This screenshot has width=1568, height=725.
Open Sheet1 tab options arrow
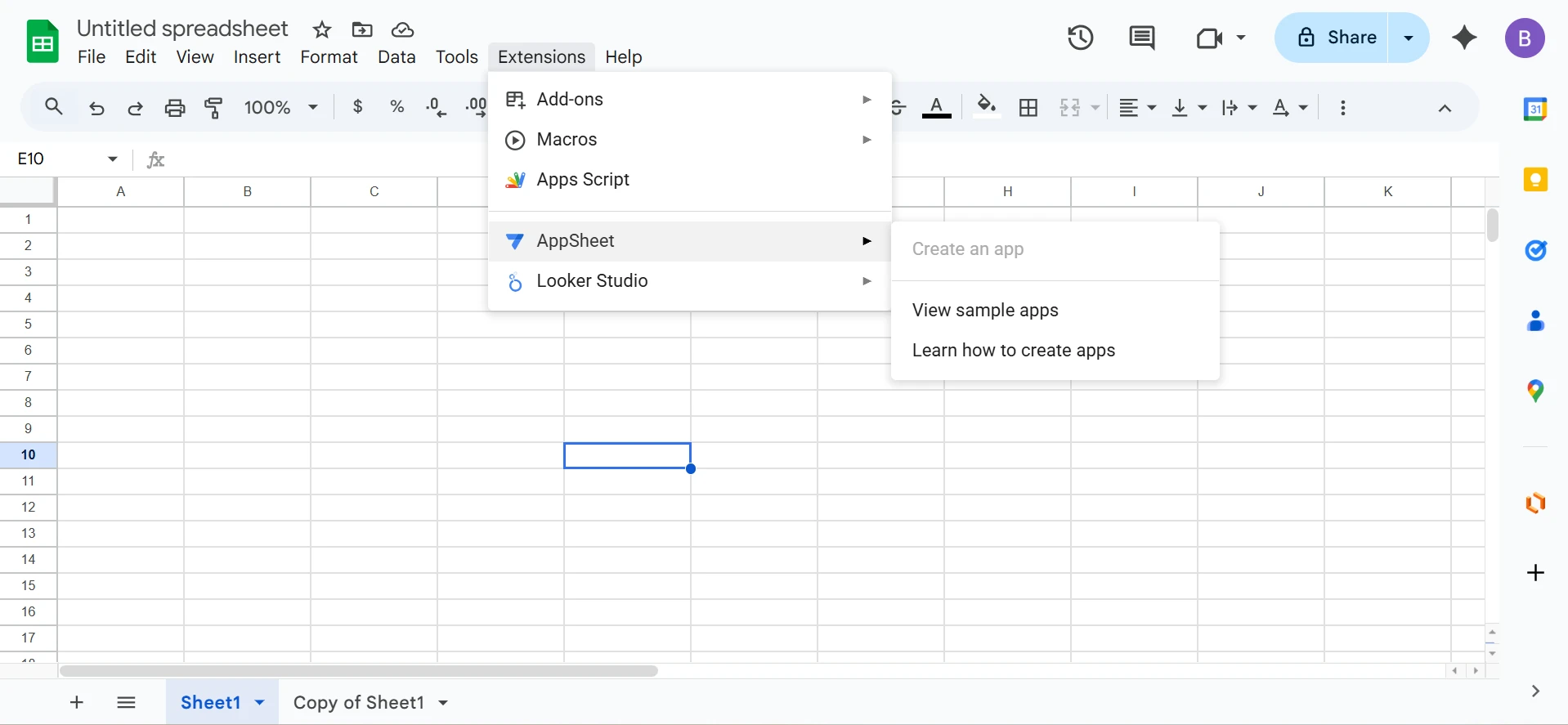click(260, 702)
